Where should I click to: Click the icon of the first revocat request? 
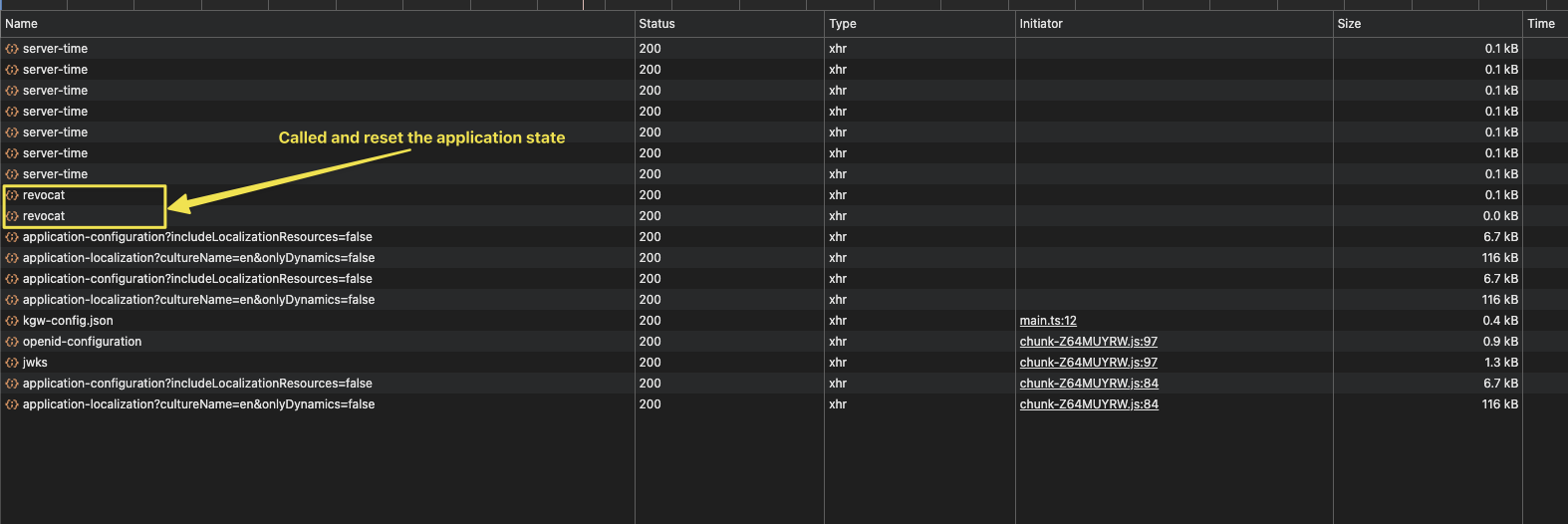tap(12, 195)
